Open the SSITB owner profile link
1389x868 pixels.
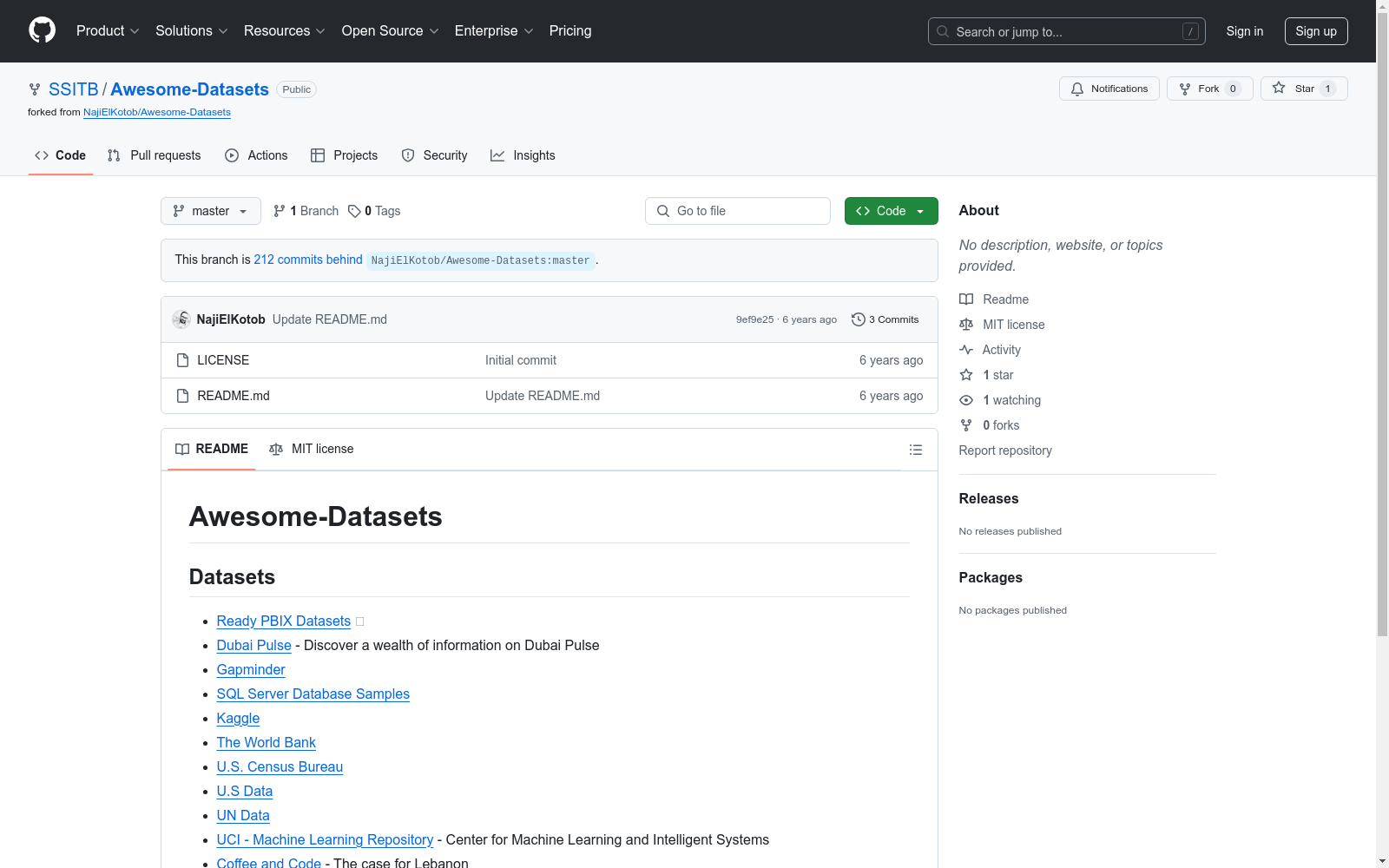74,89
